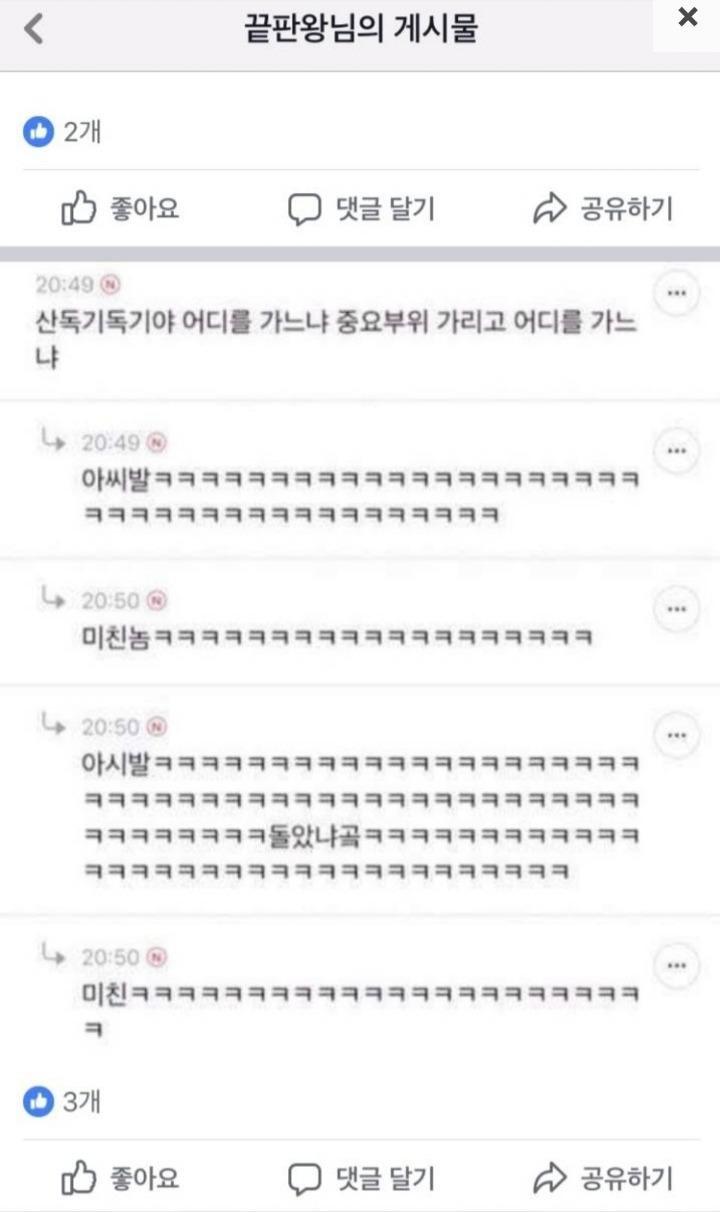Like the top post with 좋아요 thumb
Screen dimensions: 720x1212
(121, 209)
